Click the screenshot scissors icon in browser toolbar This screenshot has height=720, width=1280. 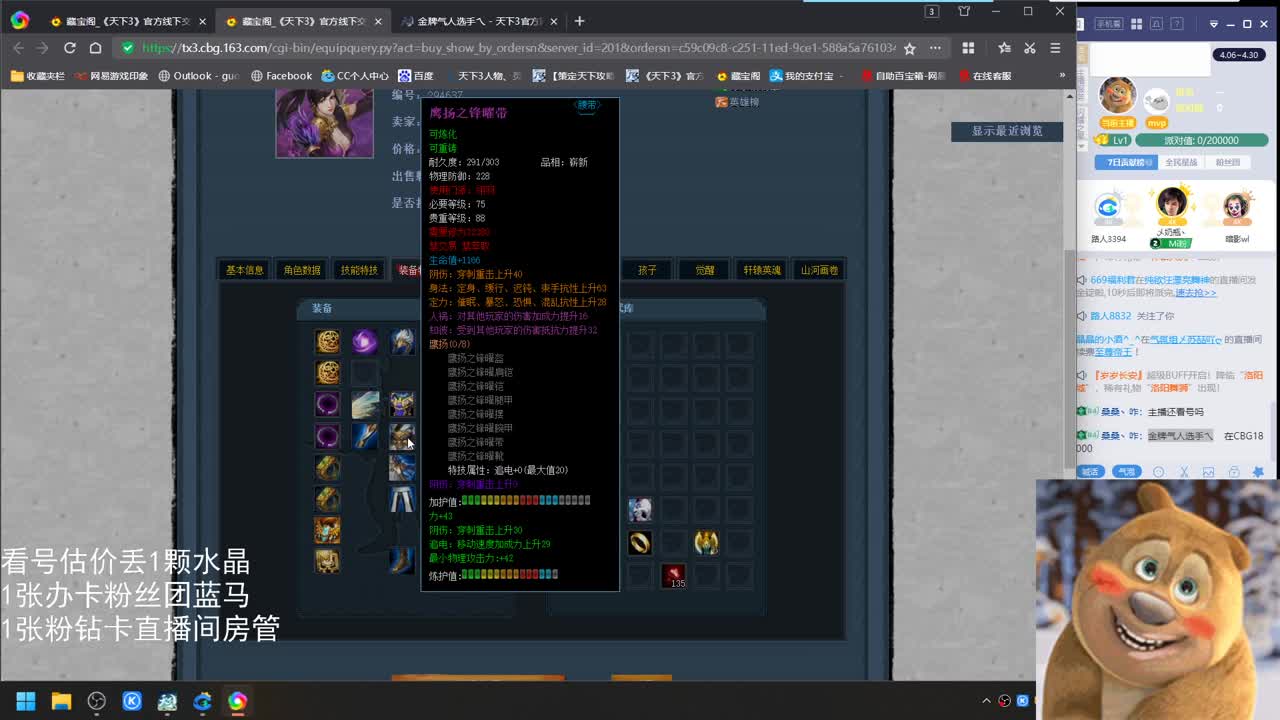click(1029, 48)
